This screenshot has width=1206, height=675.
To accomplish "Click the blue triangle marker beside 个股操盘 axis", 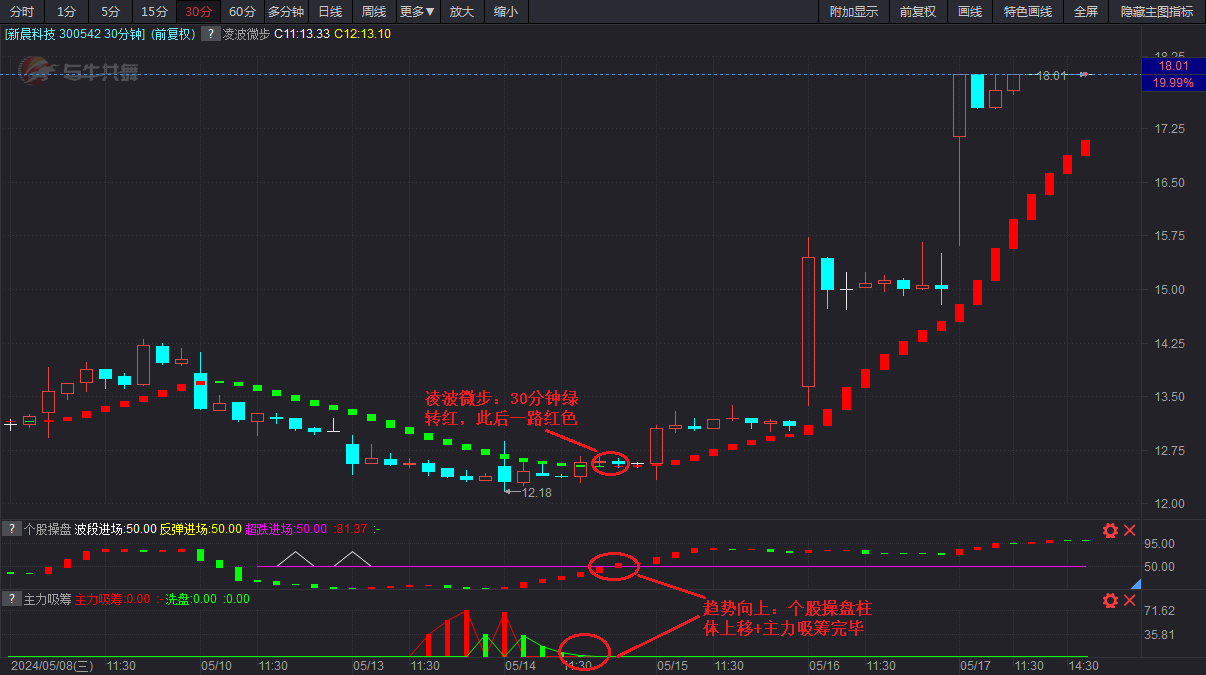I will (x=1136, y=583).
